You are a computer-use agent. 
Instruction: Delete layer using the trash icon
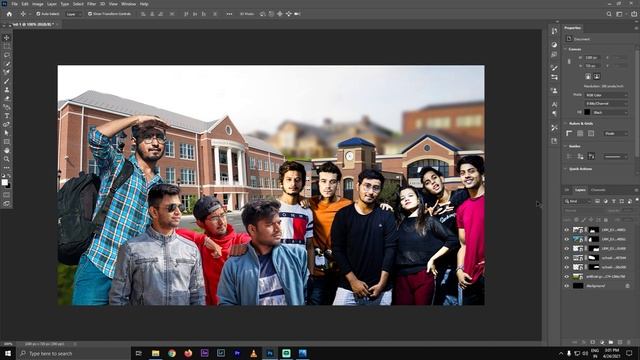(629, 342)
